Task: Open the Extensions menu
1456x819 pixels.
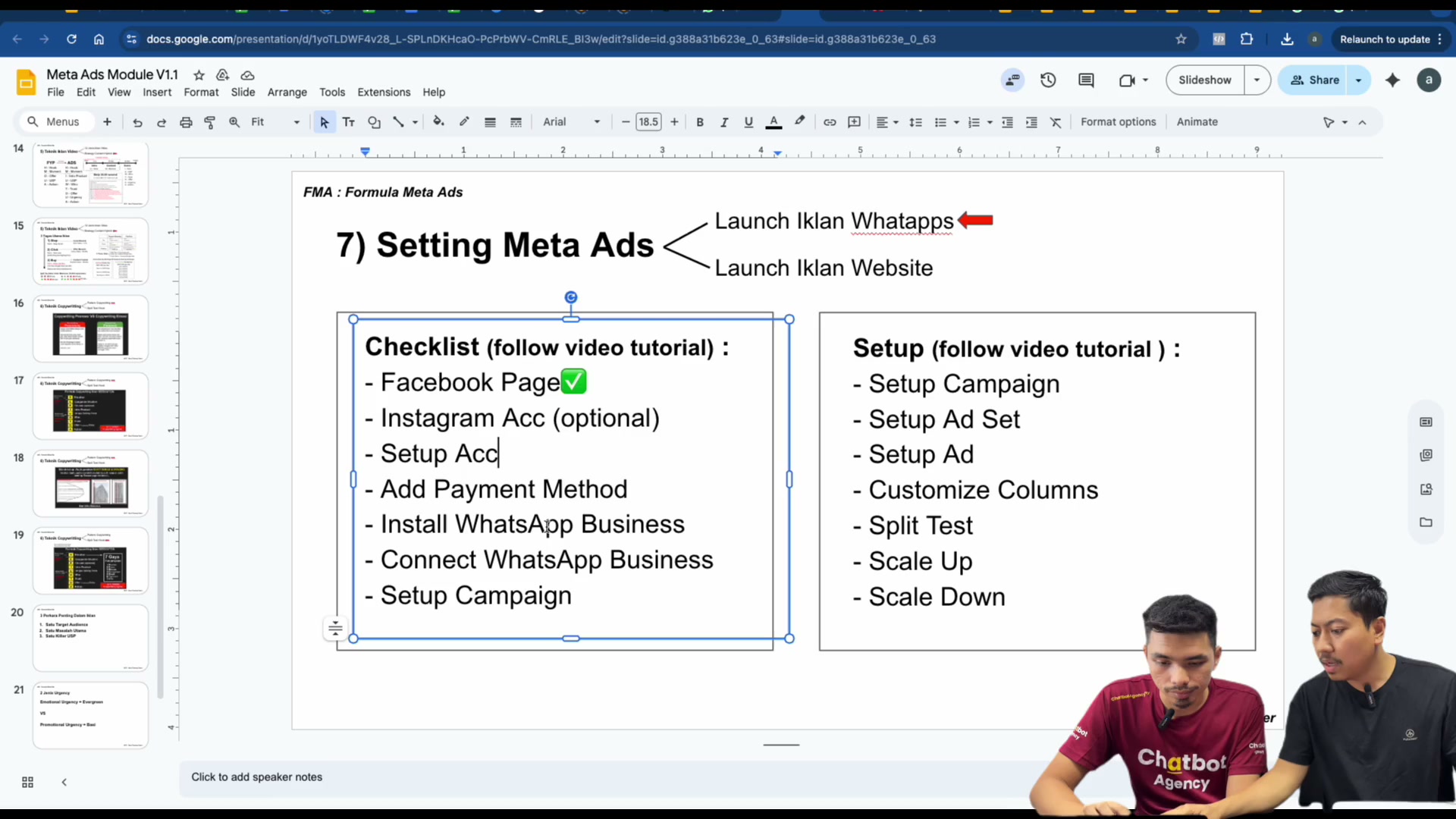Action: tap(384, 92)
